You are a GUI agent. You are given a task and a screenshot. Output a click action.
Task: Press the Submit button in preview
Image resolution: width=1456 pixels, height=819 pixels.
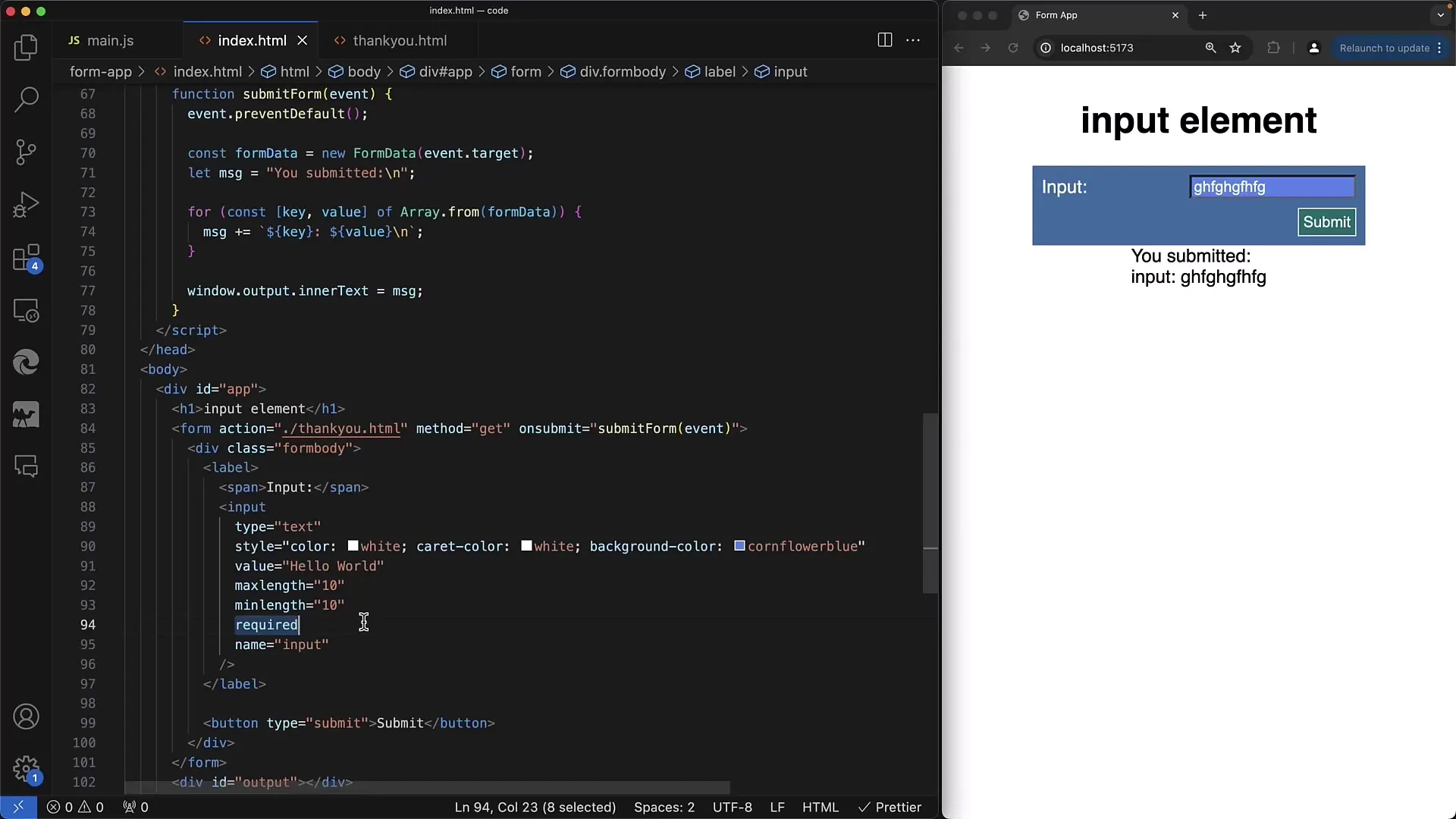click(1326, 221)
